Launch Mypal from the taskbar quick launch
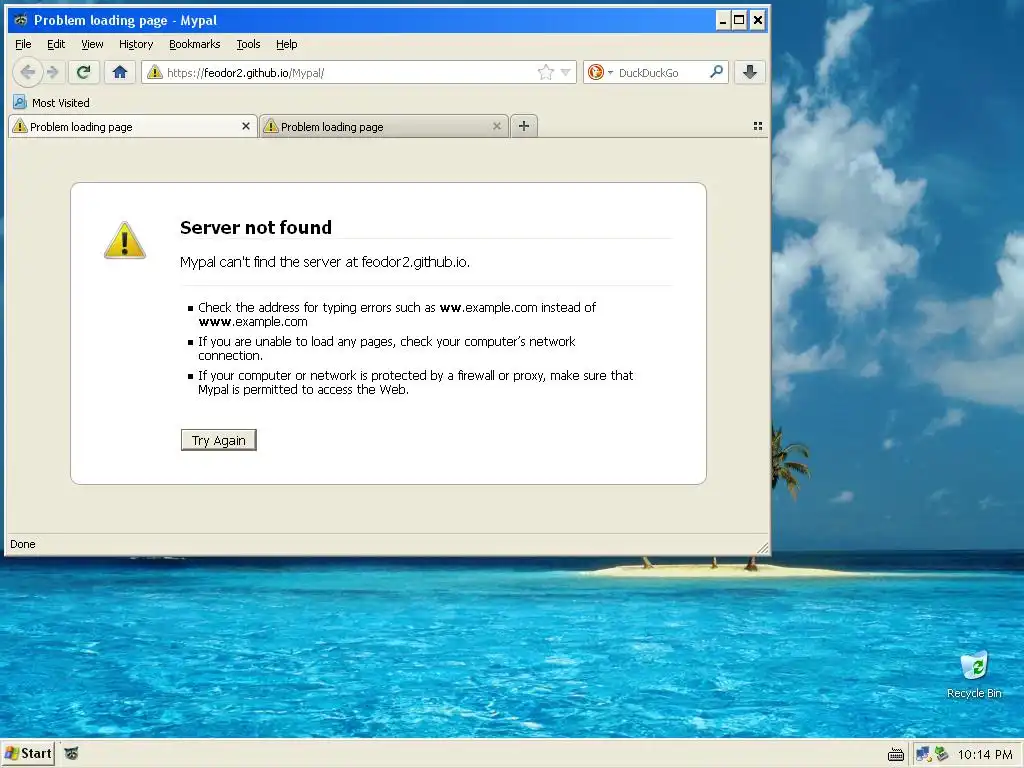The height and width of the screenshot is (768, 1024). [71, 754]
